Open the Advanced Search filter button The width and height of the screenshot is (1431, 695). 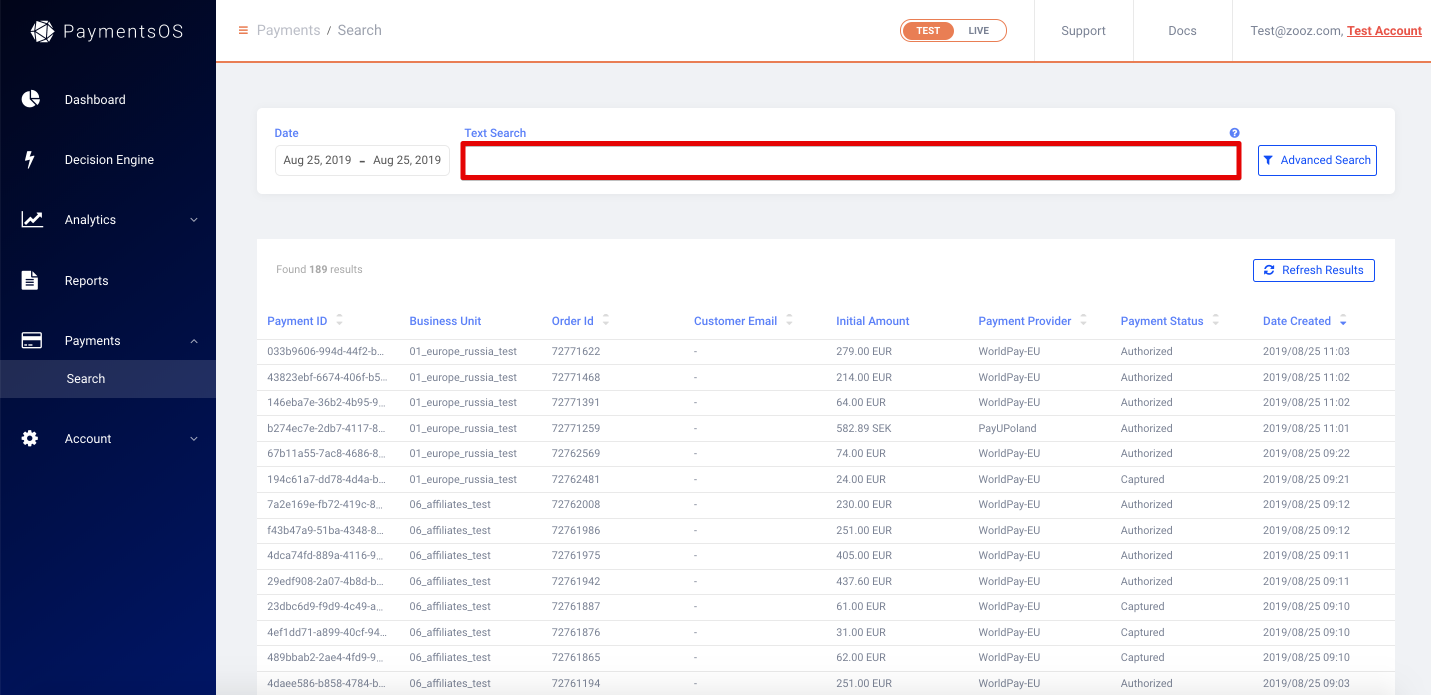(1316, 160)
